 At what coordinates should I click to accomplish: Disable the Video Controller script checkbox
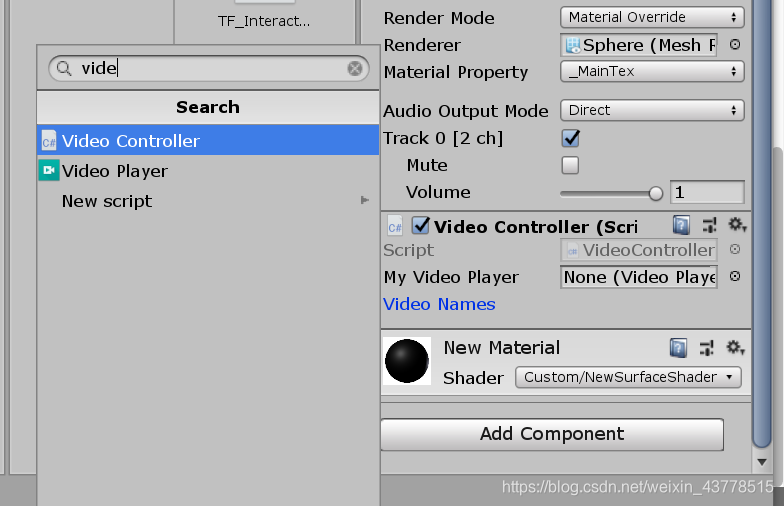pos(421,226)
